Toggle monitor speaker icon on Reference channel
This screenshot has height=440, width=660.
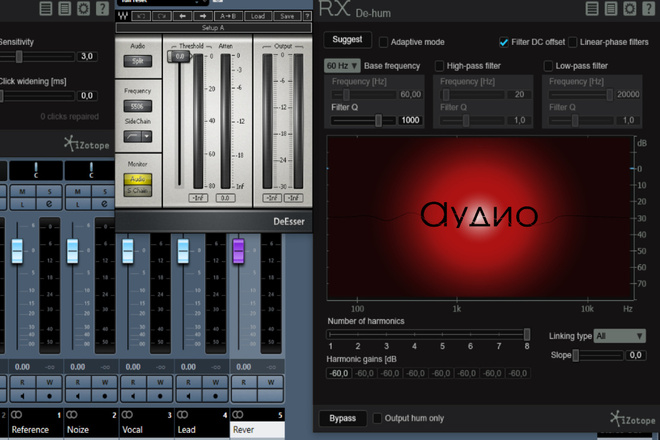tap(22, 396)
